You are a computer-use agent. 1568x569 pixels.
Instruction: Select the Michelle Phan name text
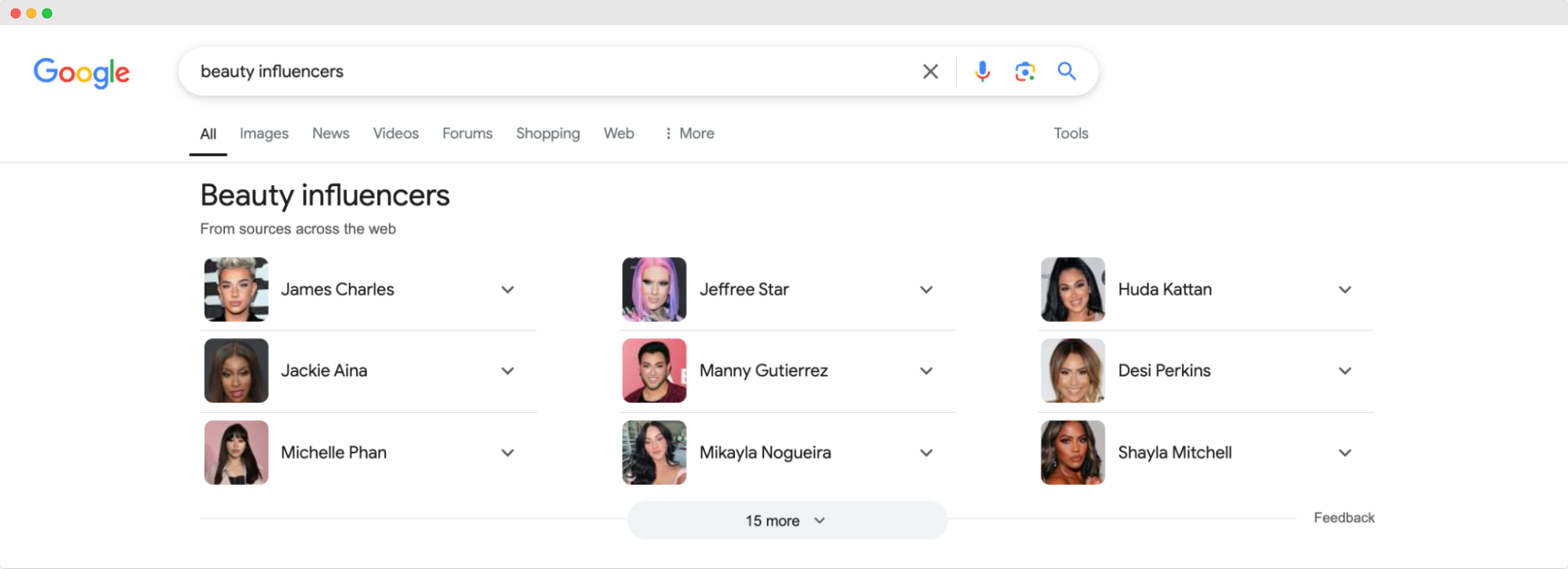333,453
